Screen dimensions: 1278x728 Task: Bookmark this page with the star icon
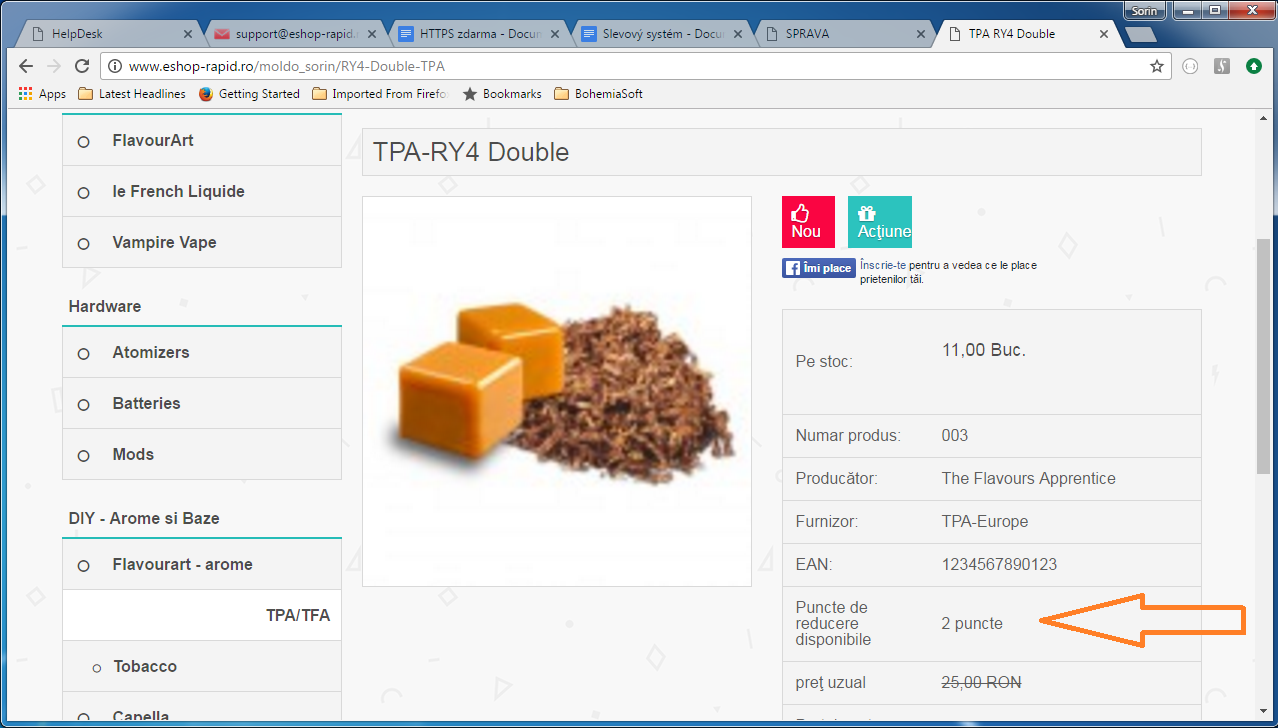pos(1157,66)
